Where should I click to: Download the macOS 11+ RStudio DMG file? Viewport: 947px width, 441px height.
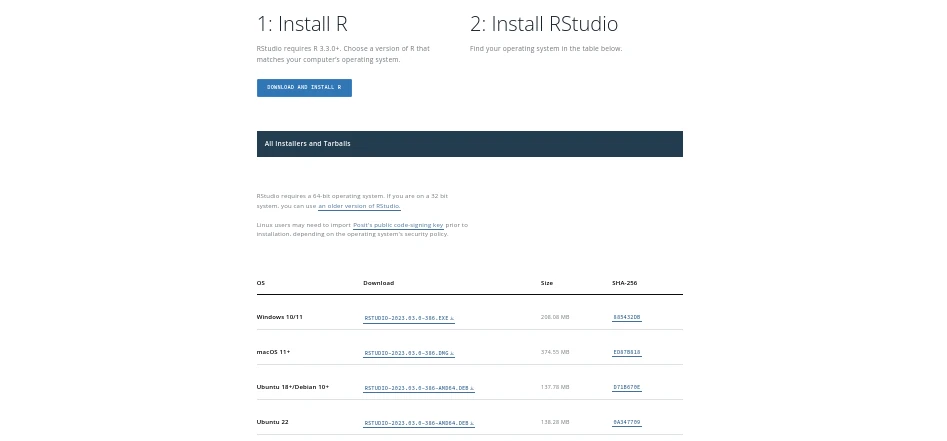coord(409,353)
